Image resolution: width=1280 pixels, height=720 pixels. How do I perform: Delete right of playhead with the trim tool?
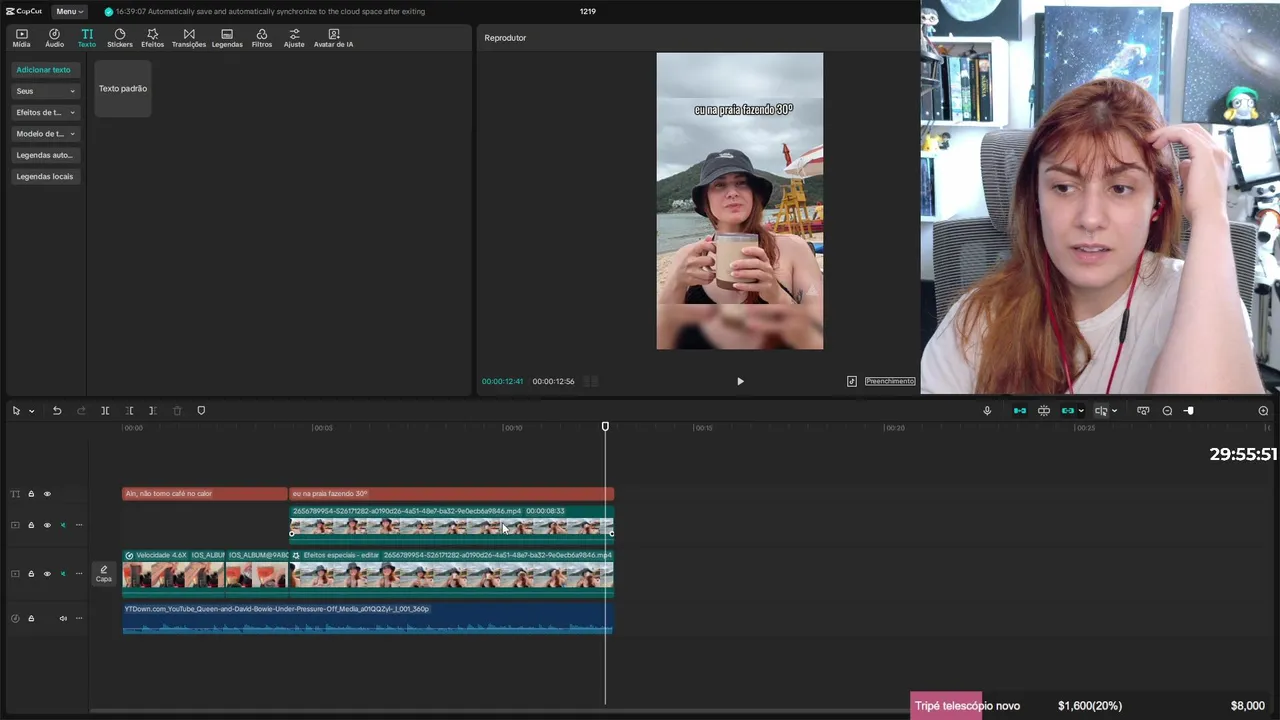coord(152,411)
